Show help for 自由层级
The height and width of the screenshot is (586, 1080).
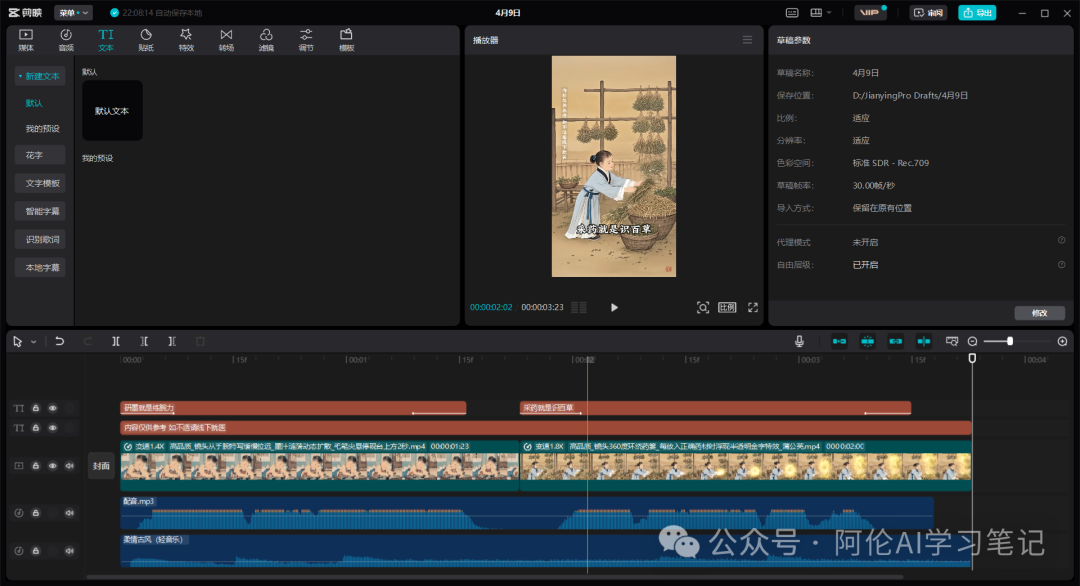1061,264
